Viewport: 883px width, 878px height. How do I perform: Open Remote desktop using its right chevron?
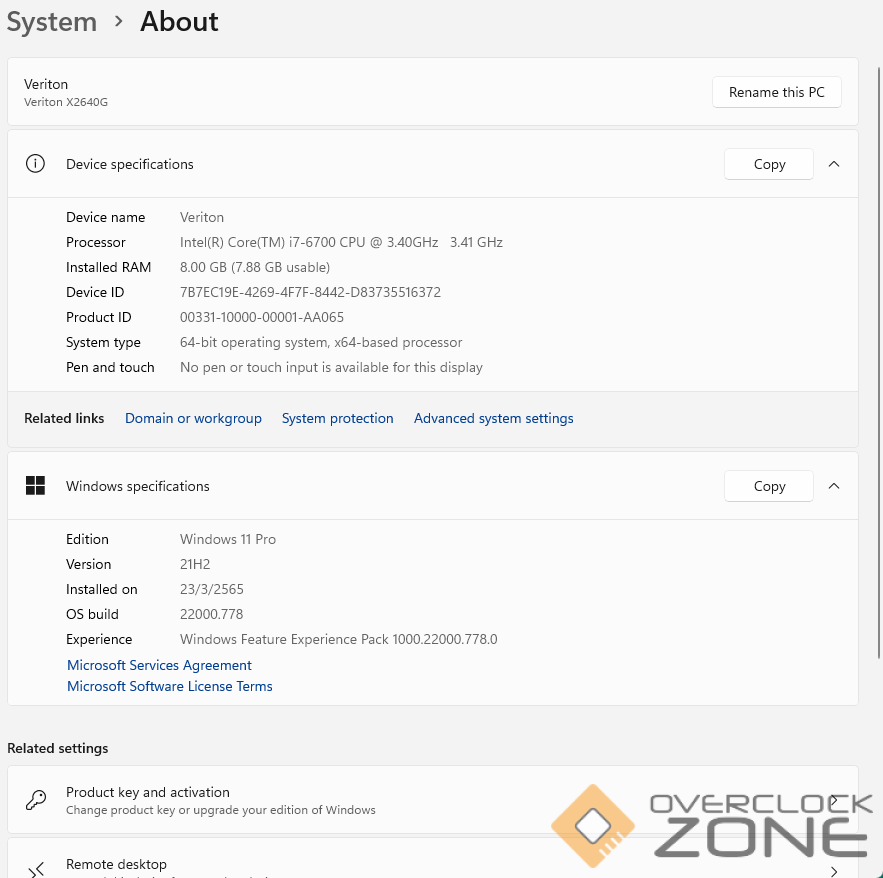834,871
